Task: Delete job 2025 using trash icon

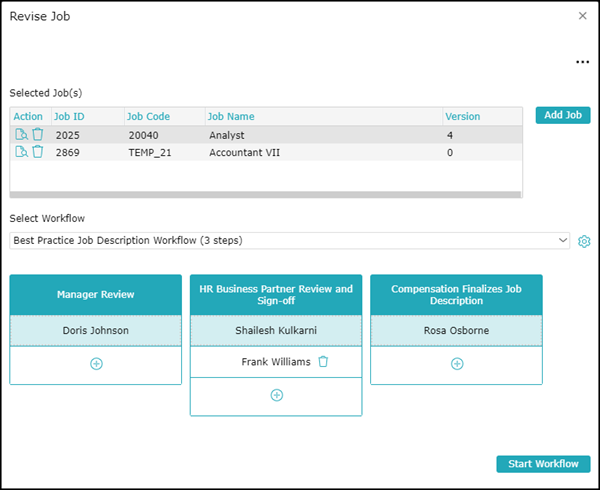Action: tap(37, 134)
